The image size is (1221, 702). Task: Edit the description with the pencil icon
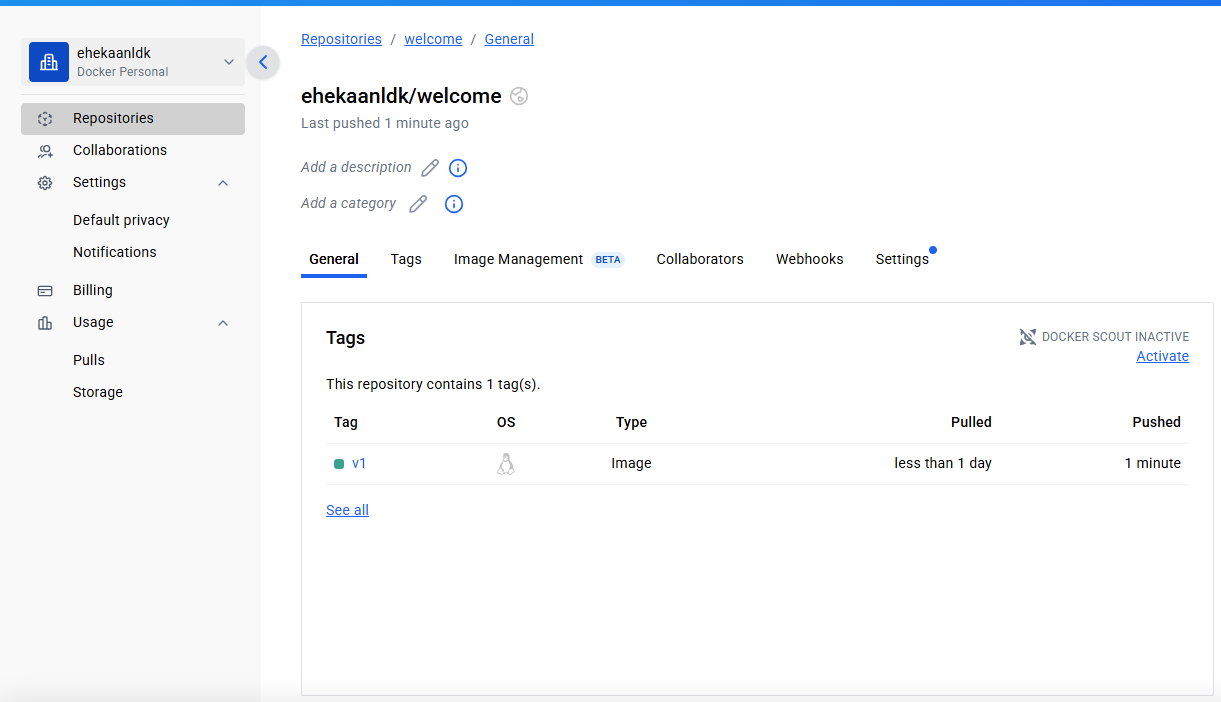(430, 168)
